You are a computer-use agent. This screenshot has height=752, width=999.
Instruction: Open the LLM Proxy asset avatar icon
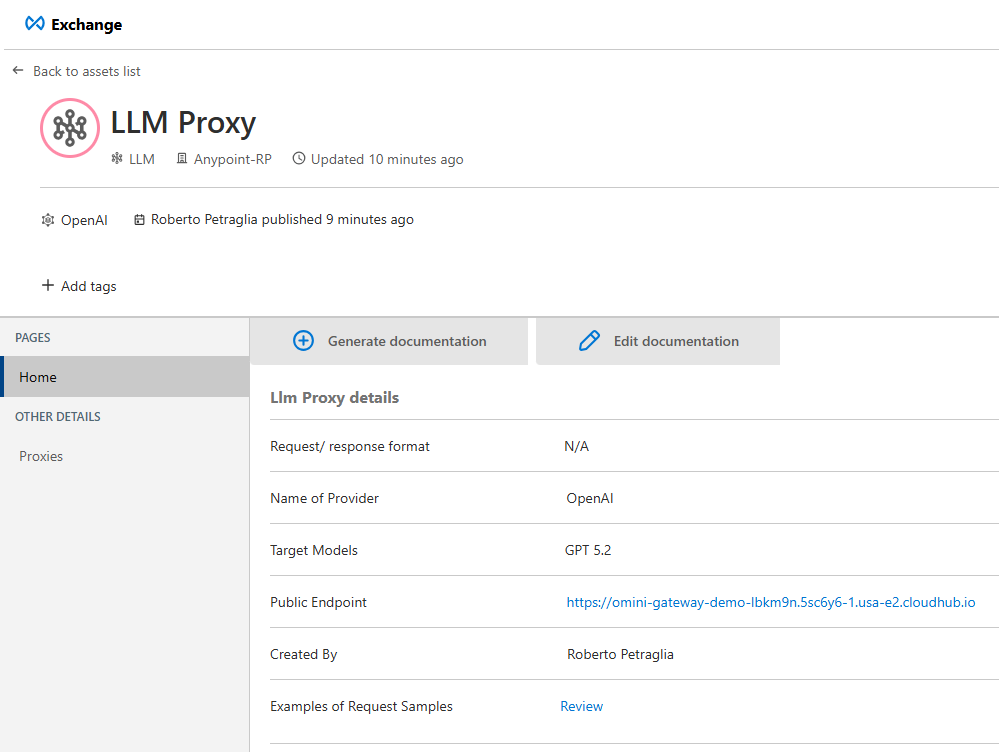(70, 127)
